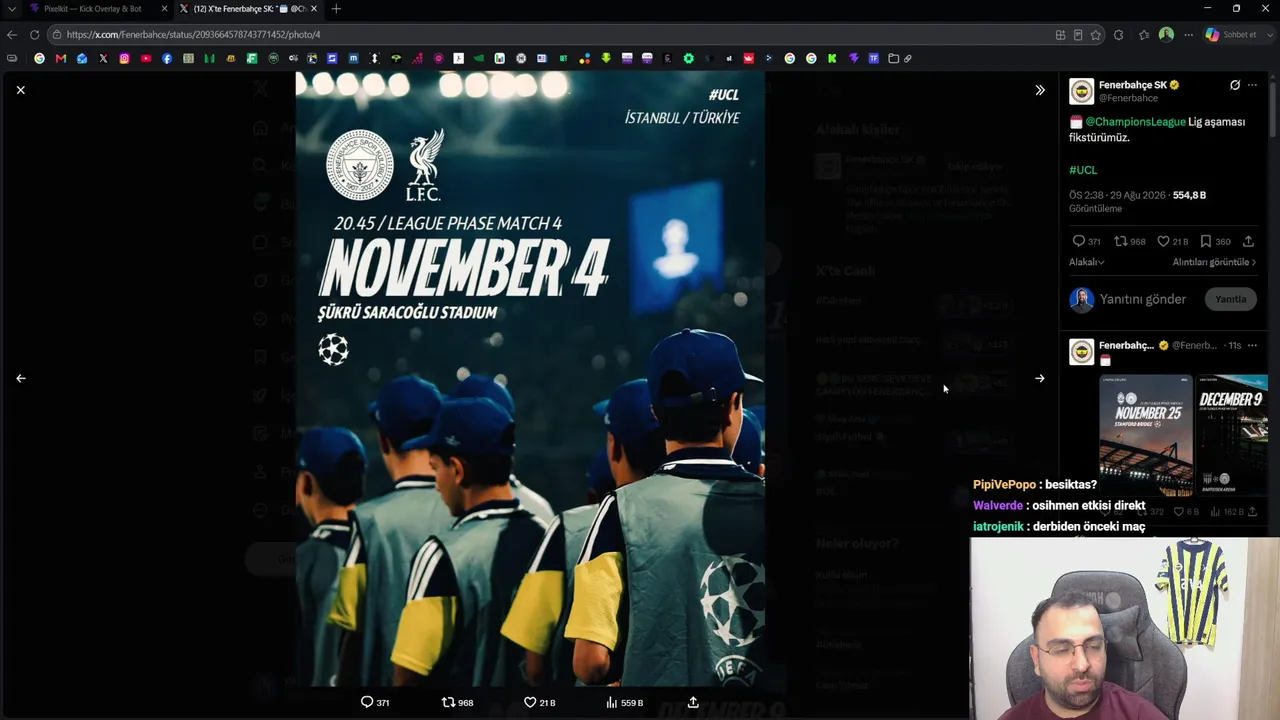Focus the Yanıtını gönder reply field
The image size is (1280, 720).
coord(1143,299)
